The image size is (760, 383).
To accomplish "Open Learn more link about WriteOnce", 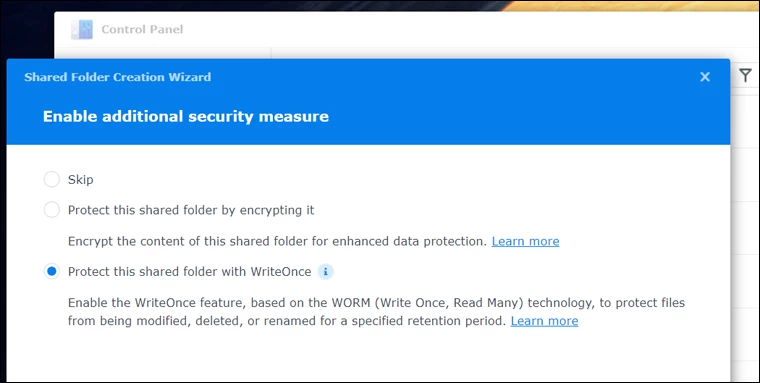I will click(x=544, y=321).
